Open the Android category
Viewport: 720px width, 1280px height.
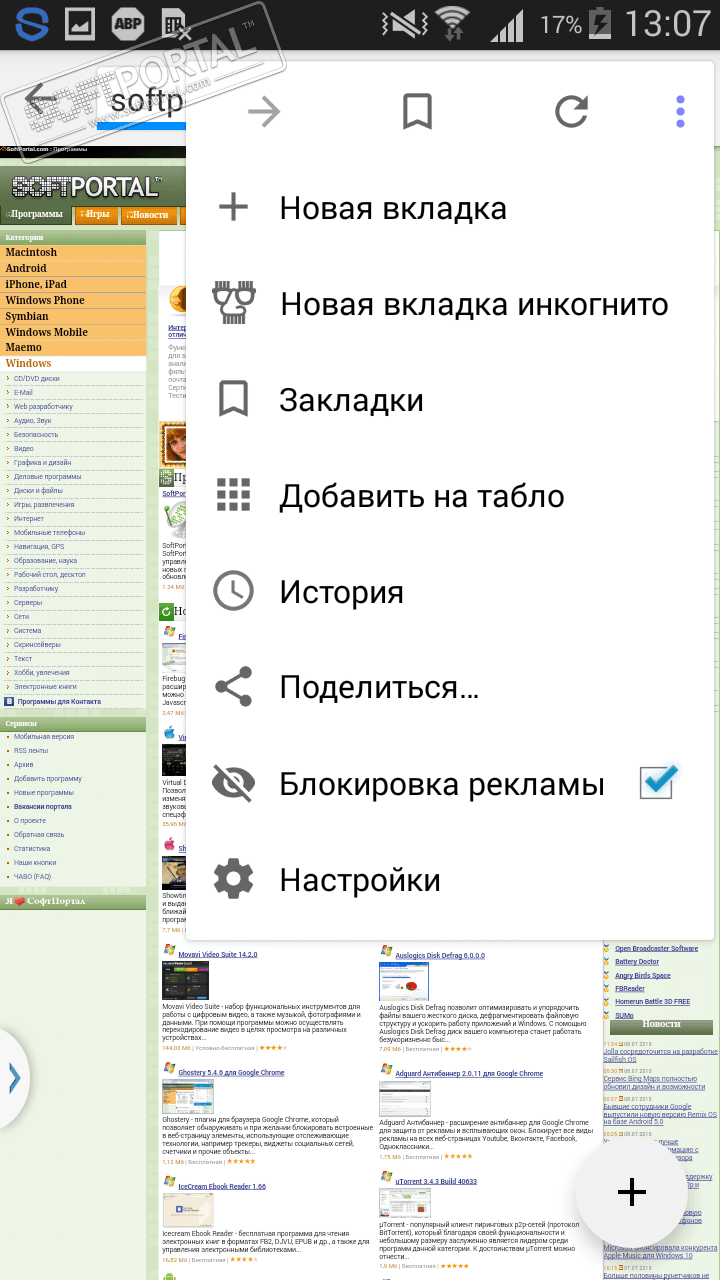pos(26,268)
